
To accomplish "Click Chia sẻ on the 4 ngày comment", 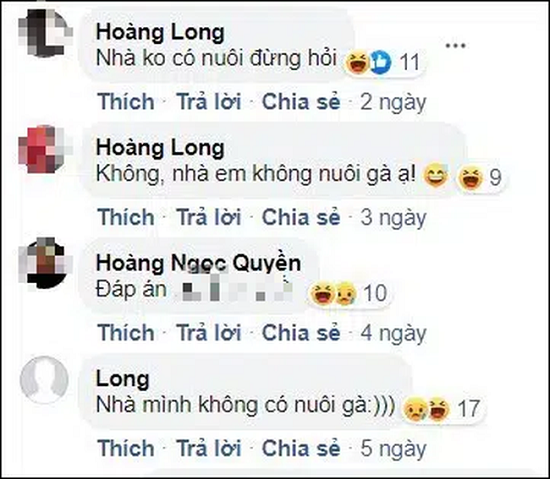I will click(301, 332).
